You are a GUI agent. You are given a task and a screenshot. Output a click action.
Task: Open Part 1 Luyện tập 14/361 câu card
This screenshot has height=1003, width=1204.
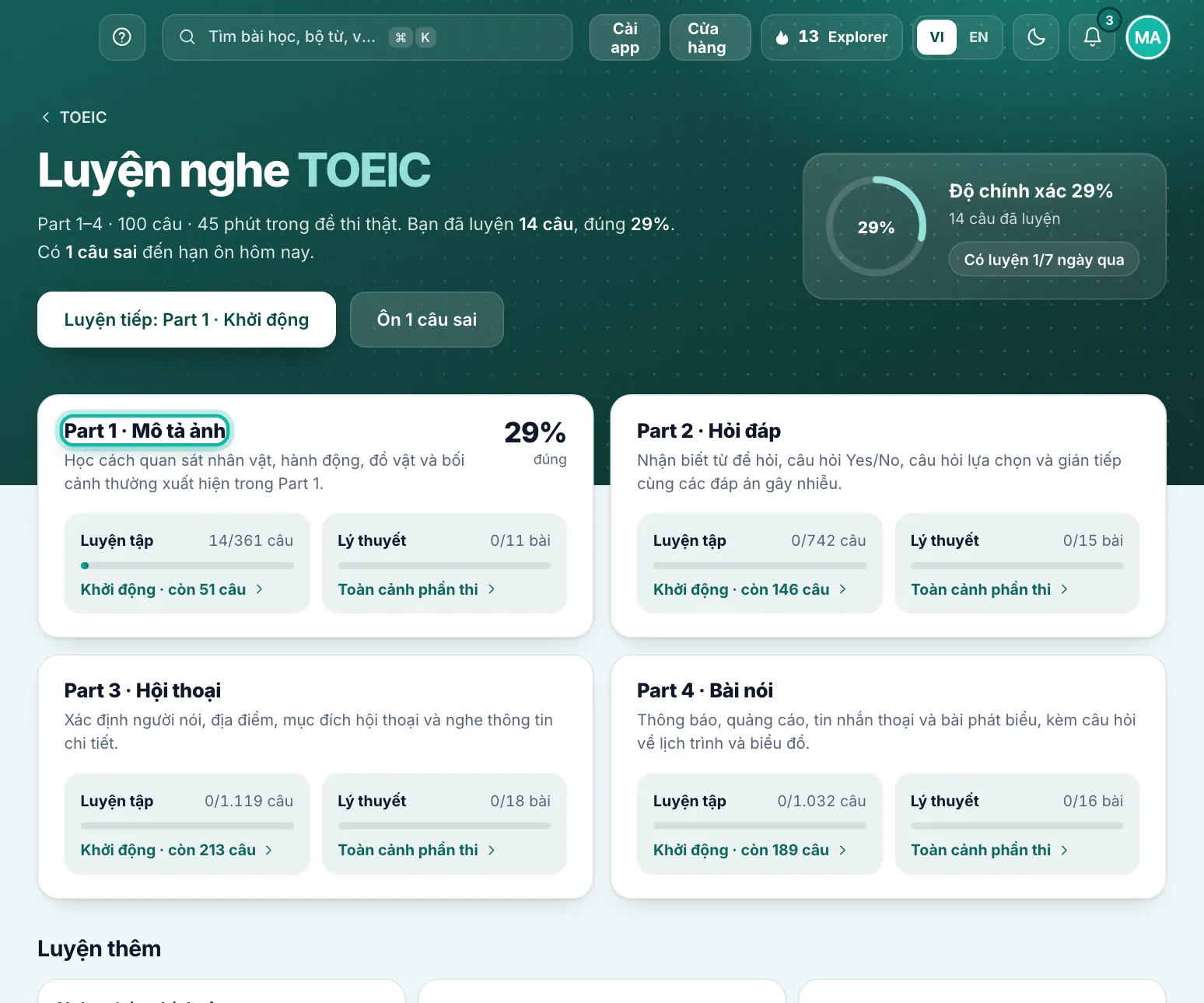(x=187, y=563)
